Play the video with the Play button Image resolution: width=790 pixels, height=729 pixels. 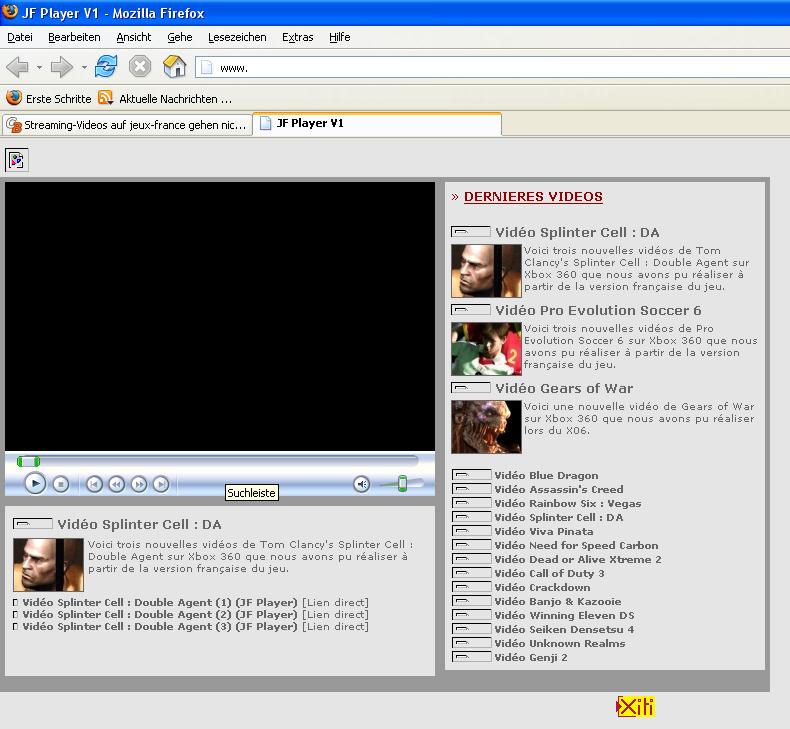(35, 484)
